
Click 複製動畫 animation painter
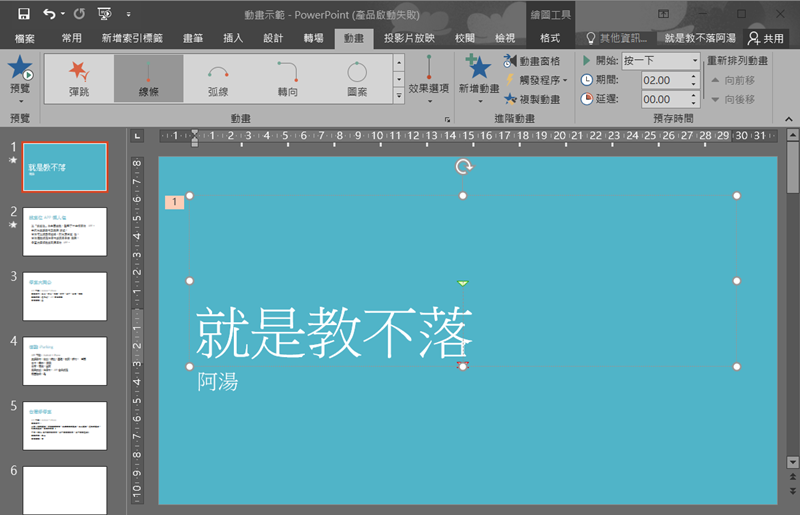pos(535,99)
